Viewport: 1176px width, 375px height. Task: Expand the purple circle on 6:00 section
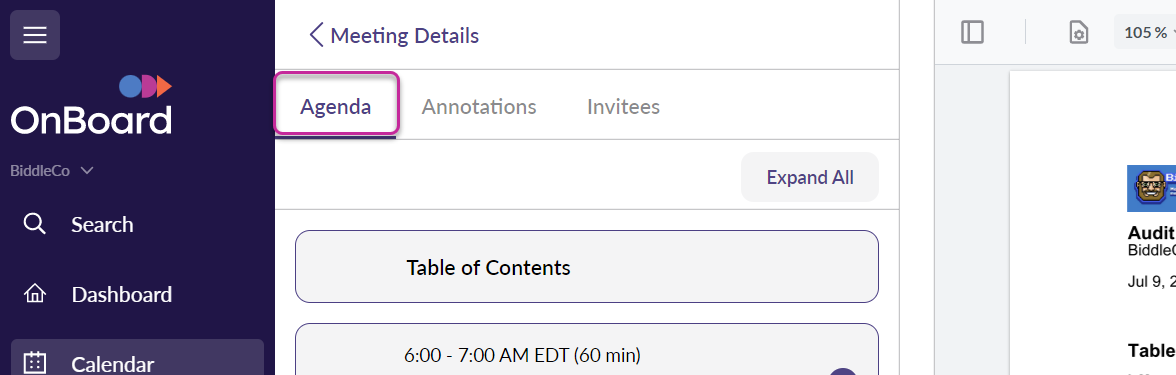pos(843,371)
